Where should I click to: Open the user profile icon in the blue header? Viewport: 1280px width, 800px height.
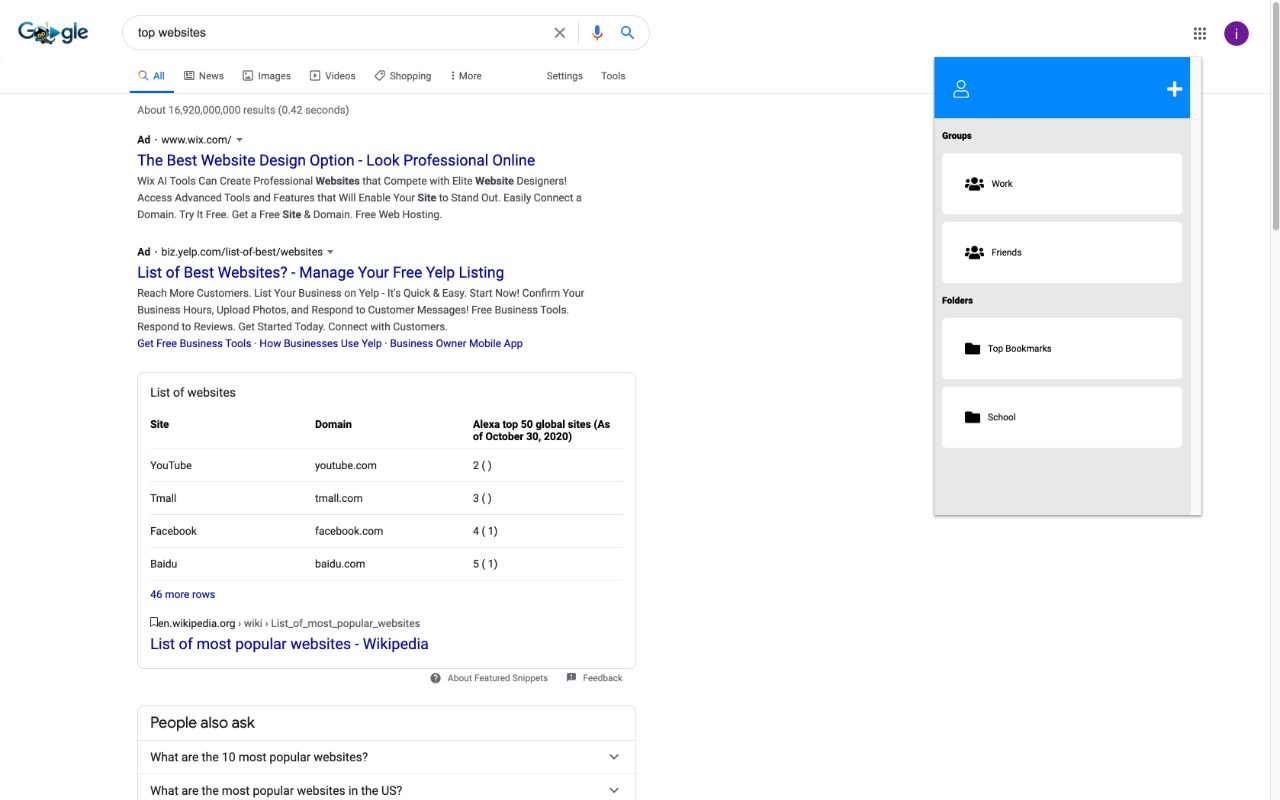click(x=961, y=90)
